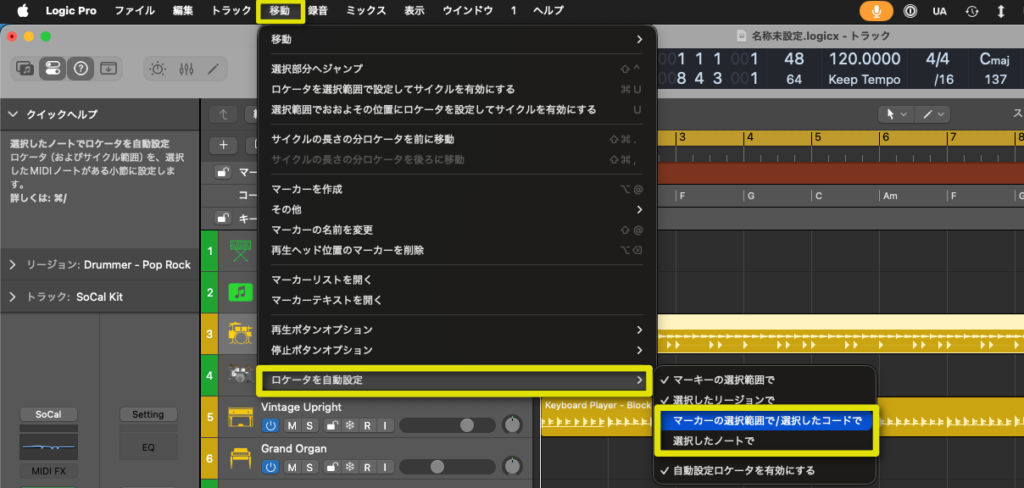Image resolution: width=1024 pixels, height=488 pixels.
Task: Toggle lock on Vintage Upright track
Action: [x=332, y=427]
